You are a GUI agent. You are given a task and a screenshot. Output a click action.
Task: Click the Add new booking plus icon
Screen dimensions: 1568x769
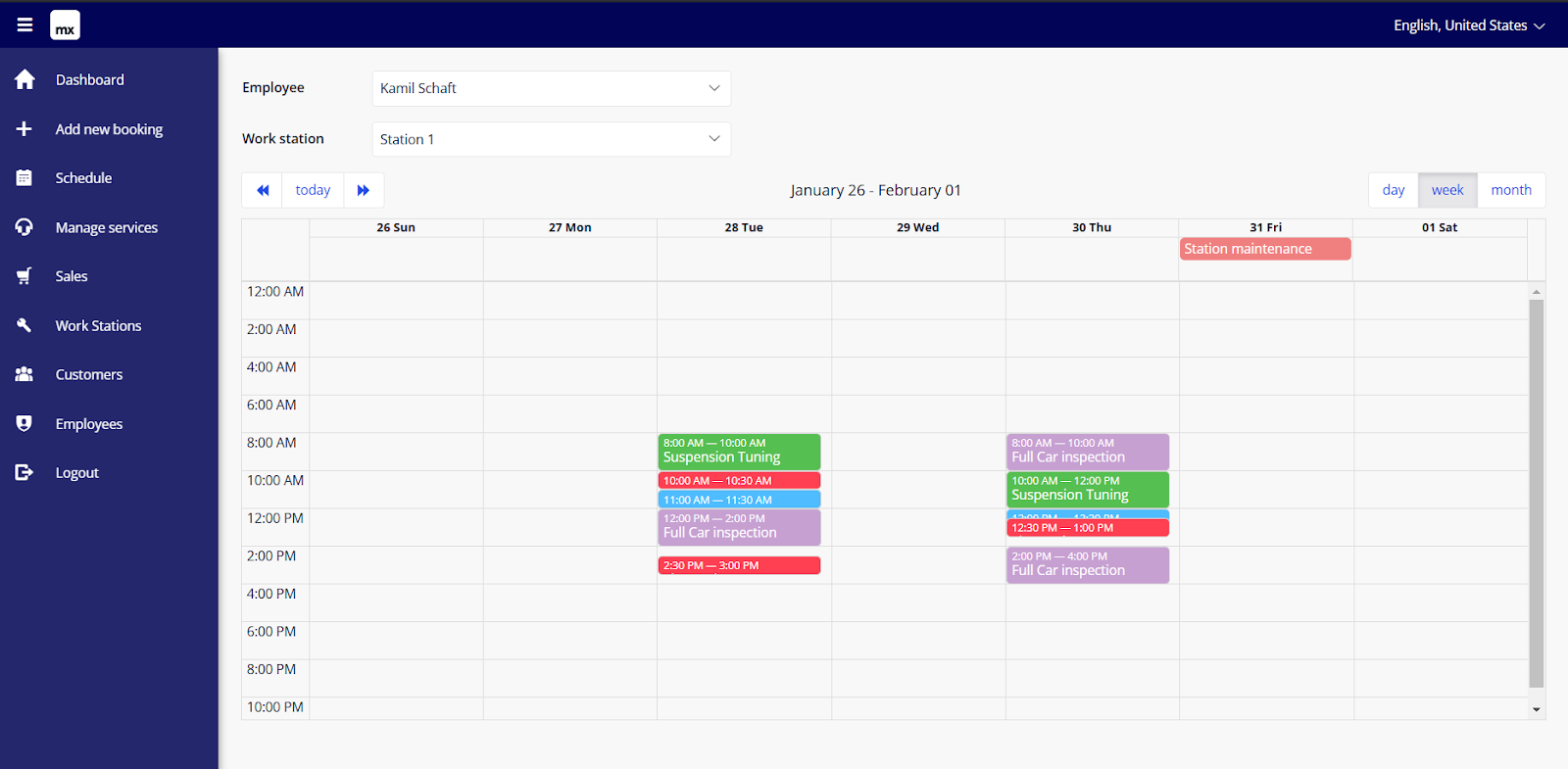pos(24,129)
